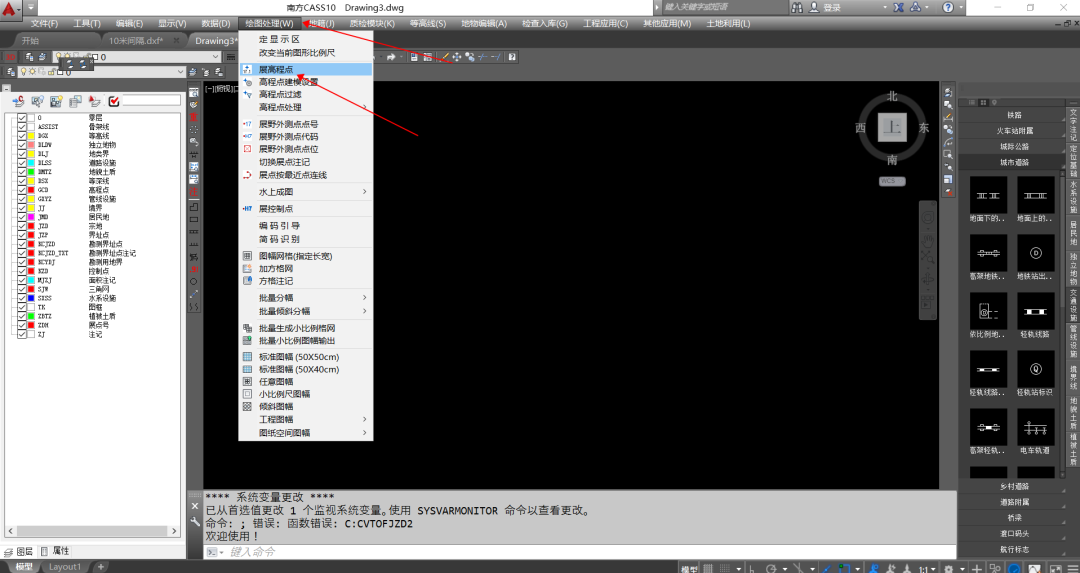Click the DMTZ green color swatch
This screenshot has width=1080, height=573.
click(31, 171)
